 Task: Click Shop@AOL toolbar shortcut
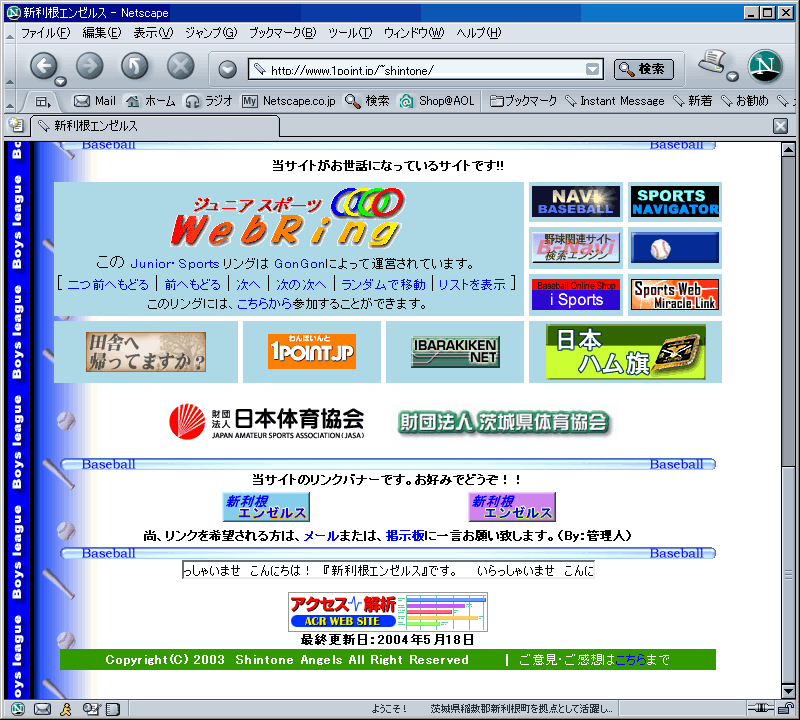437,101
